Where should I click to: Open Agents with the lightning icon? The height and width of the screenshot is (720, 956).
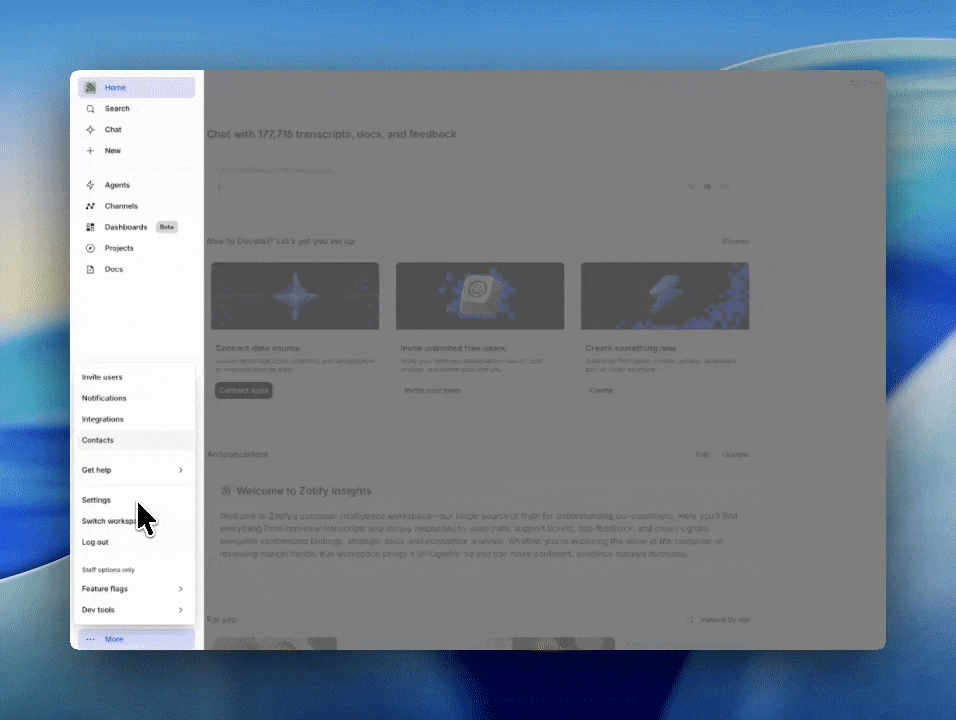(x=90, y=185)
